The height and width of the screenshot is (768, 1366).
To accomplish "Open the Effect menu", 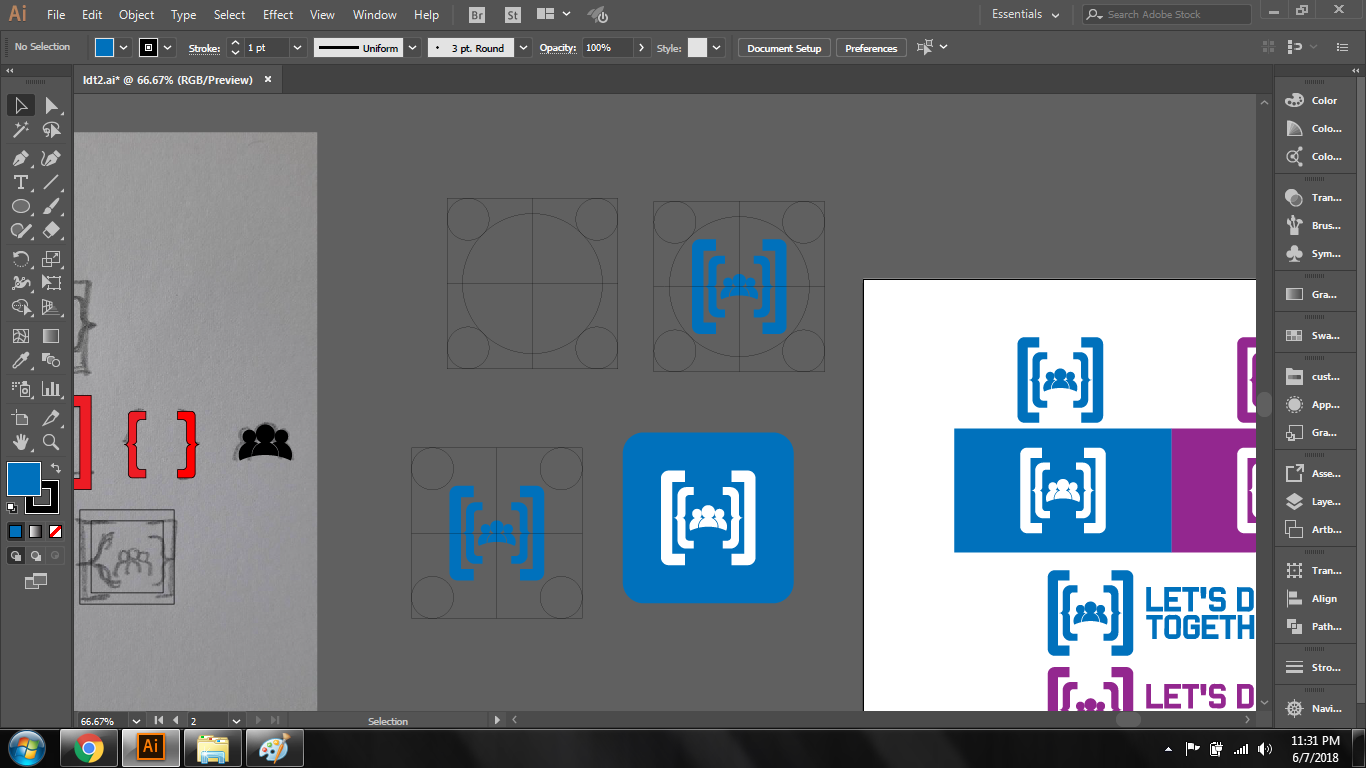I will point(278,15).
